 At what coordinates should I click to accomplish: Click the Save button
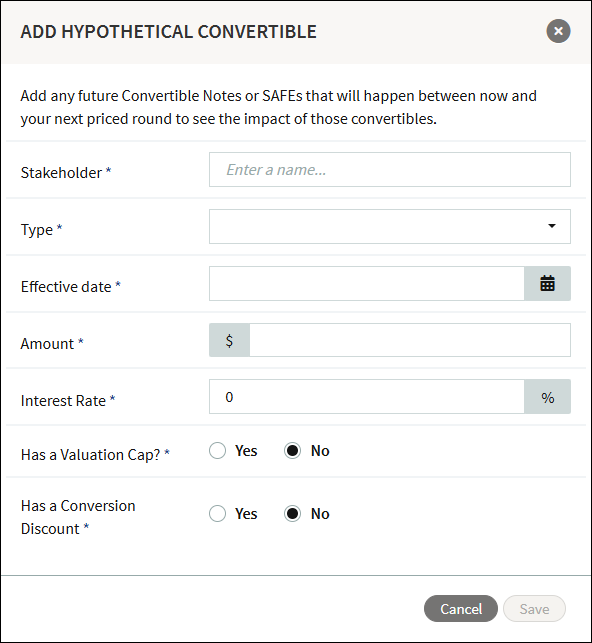(534, 609)
